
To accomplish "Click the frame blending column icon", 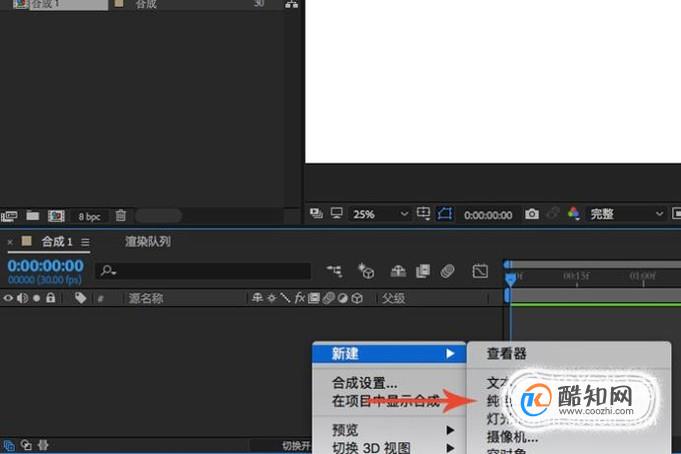I will 314,298.
